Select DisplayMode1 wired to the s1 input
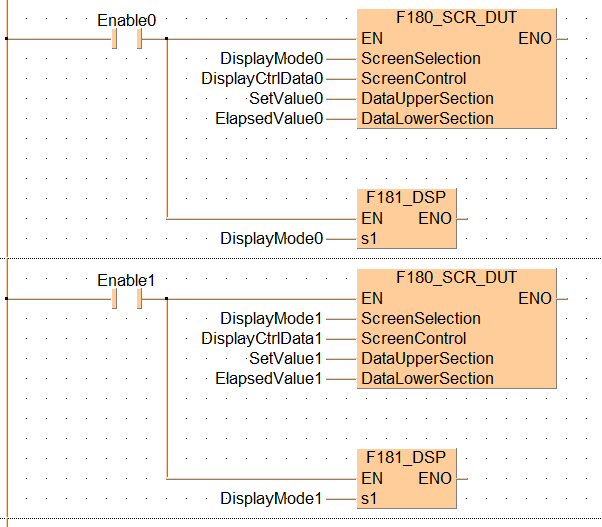 tap(272, 498)
